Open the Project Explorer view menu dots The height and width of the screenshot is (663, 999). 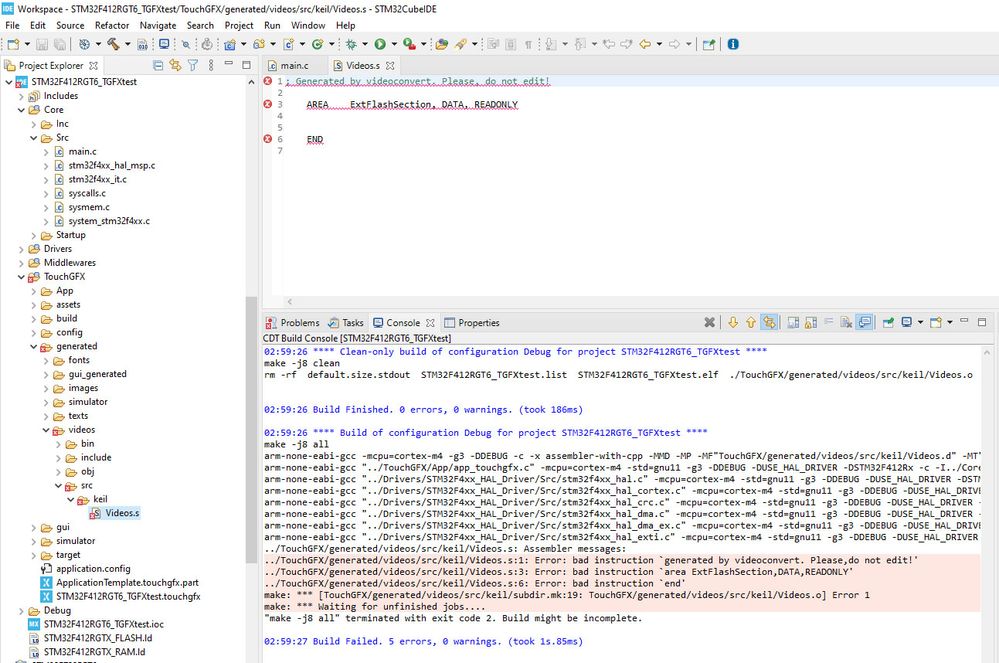pyautogui.click(x=211, y=65)
